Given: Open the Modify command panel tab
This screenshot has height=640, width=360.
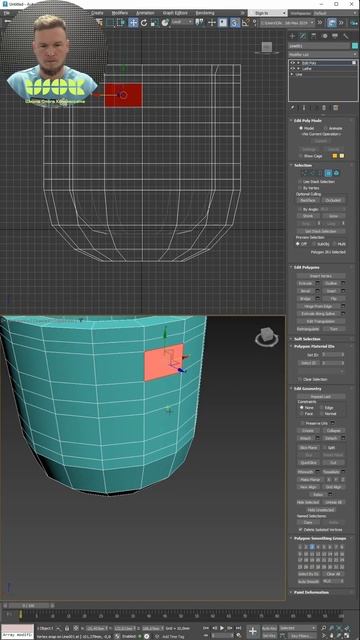Looking at the screenshot, I should [x=302, y=36].
